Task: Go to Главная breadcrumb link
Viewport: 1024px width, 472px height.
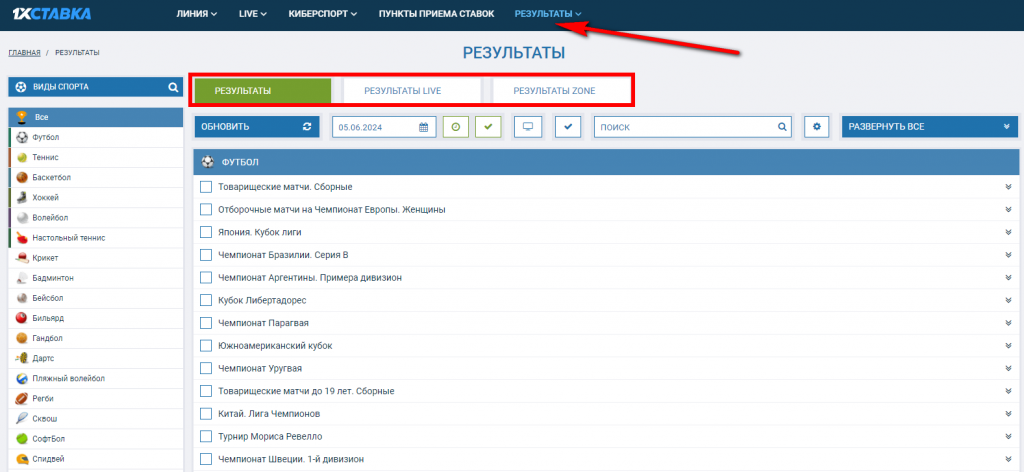Action: pyautogui.click(x=25, y=52)
